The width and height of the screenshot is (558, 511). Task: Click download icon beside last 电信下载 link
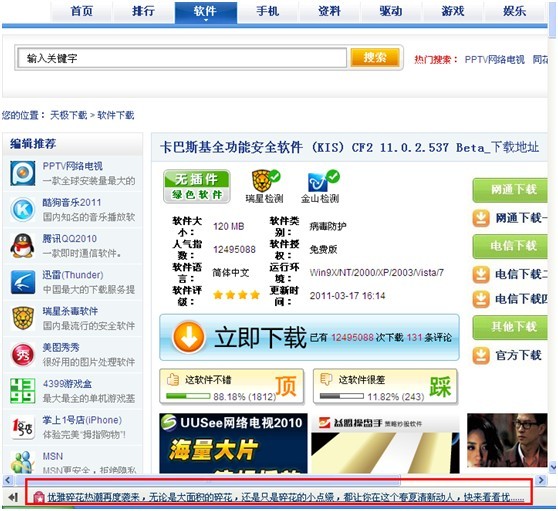pyautogui.click(x=481, y=299)
